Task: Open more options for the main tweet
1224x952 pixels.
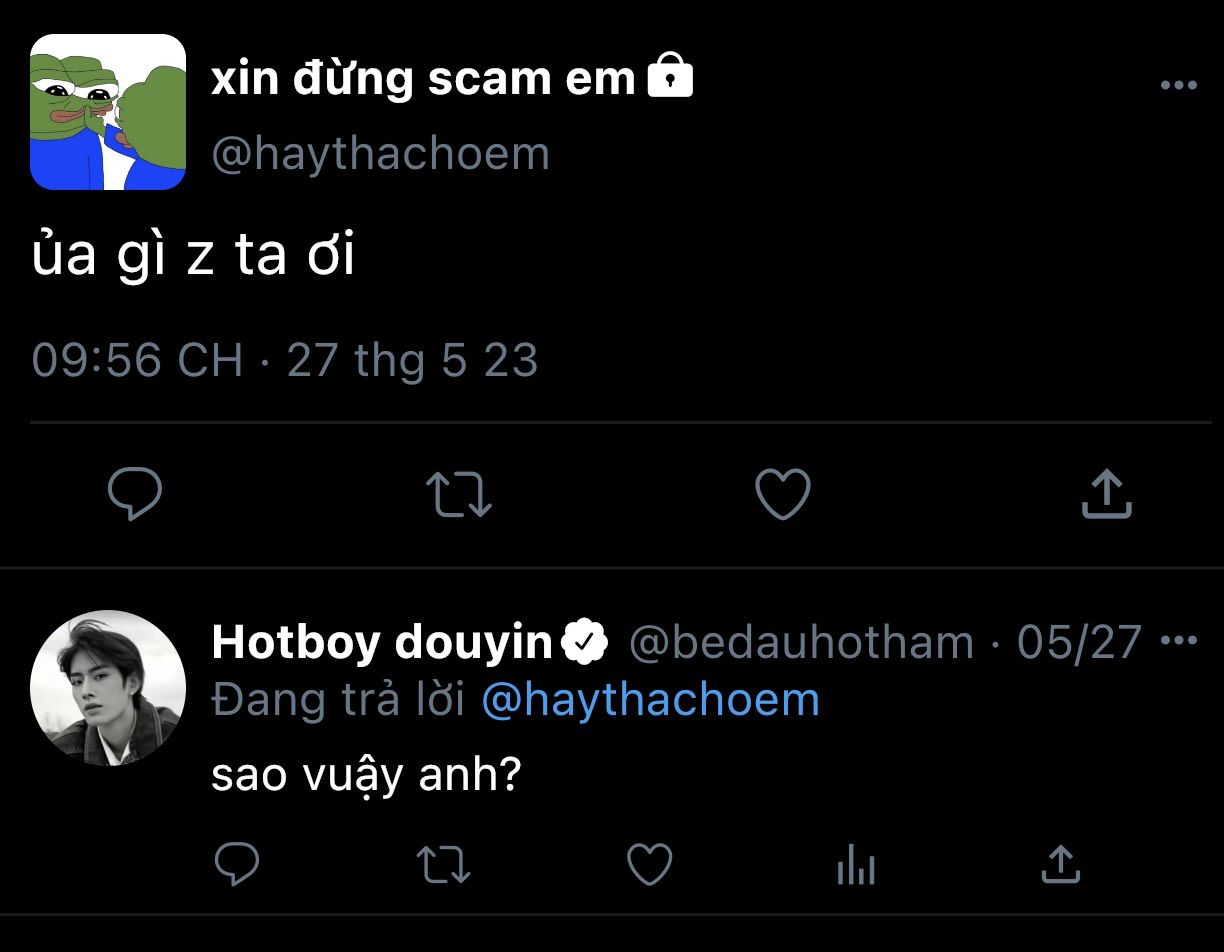Action: click(1179, 85)
